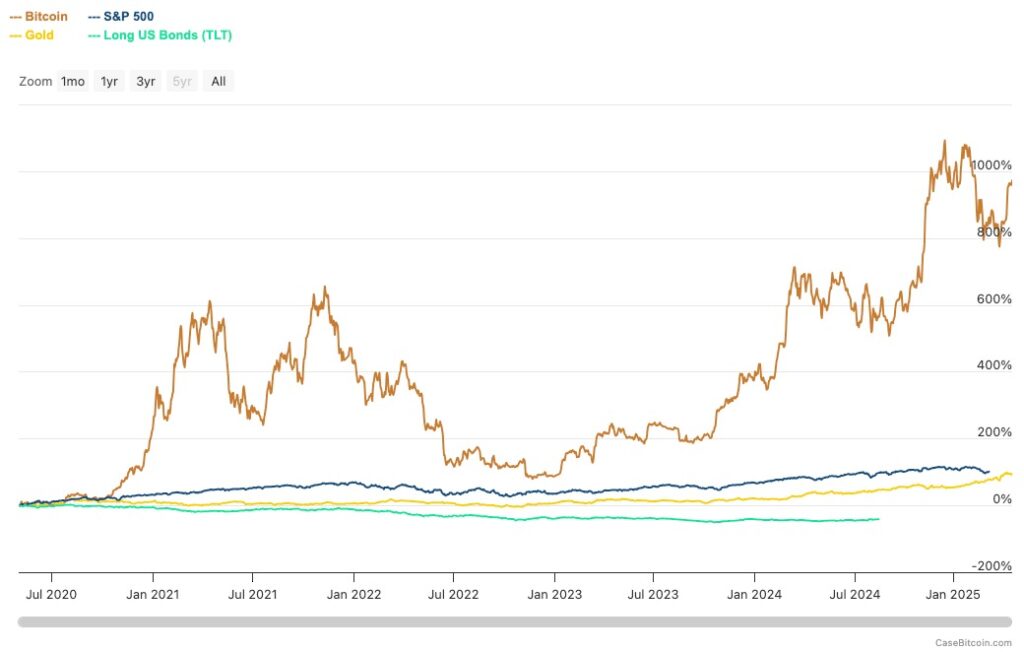Click the Jul 2020 axis label
Viewport: 1024px width, 652px height.
pyautogui.click(x=51, y=595)
